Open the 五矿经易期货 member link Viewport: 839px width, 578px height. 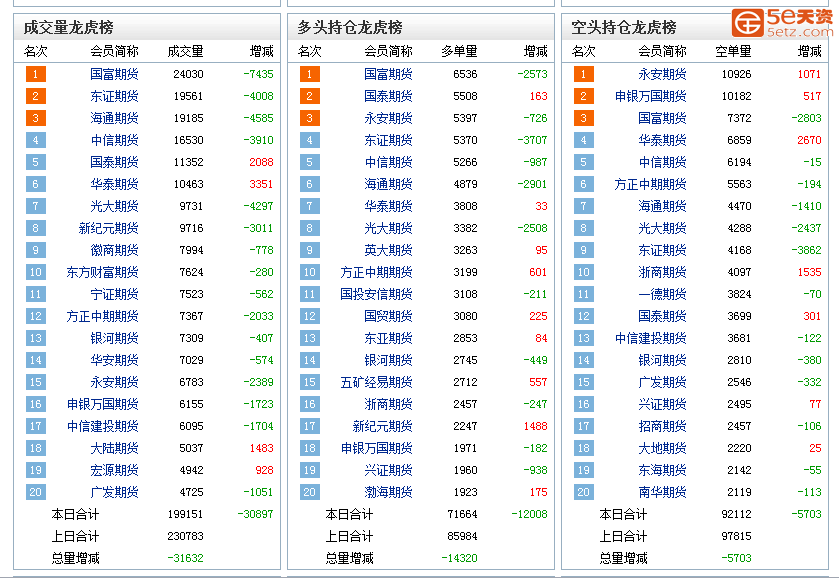(x=376, y=382)
